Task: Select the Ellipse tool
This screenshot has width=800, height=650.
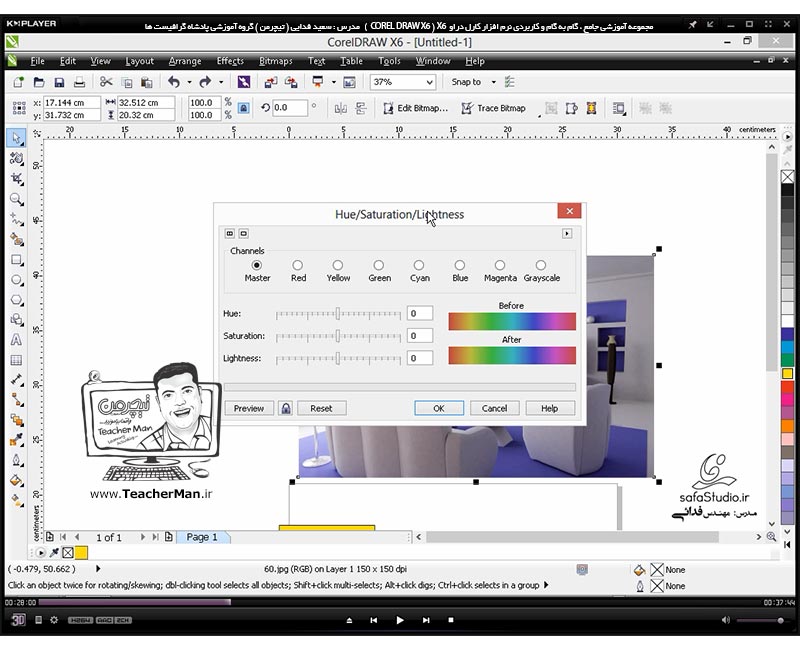Action: [16, 280]
